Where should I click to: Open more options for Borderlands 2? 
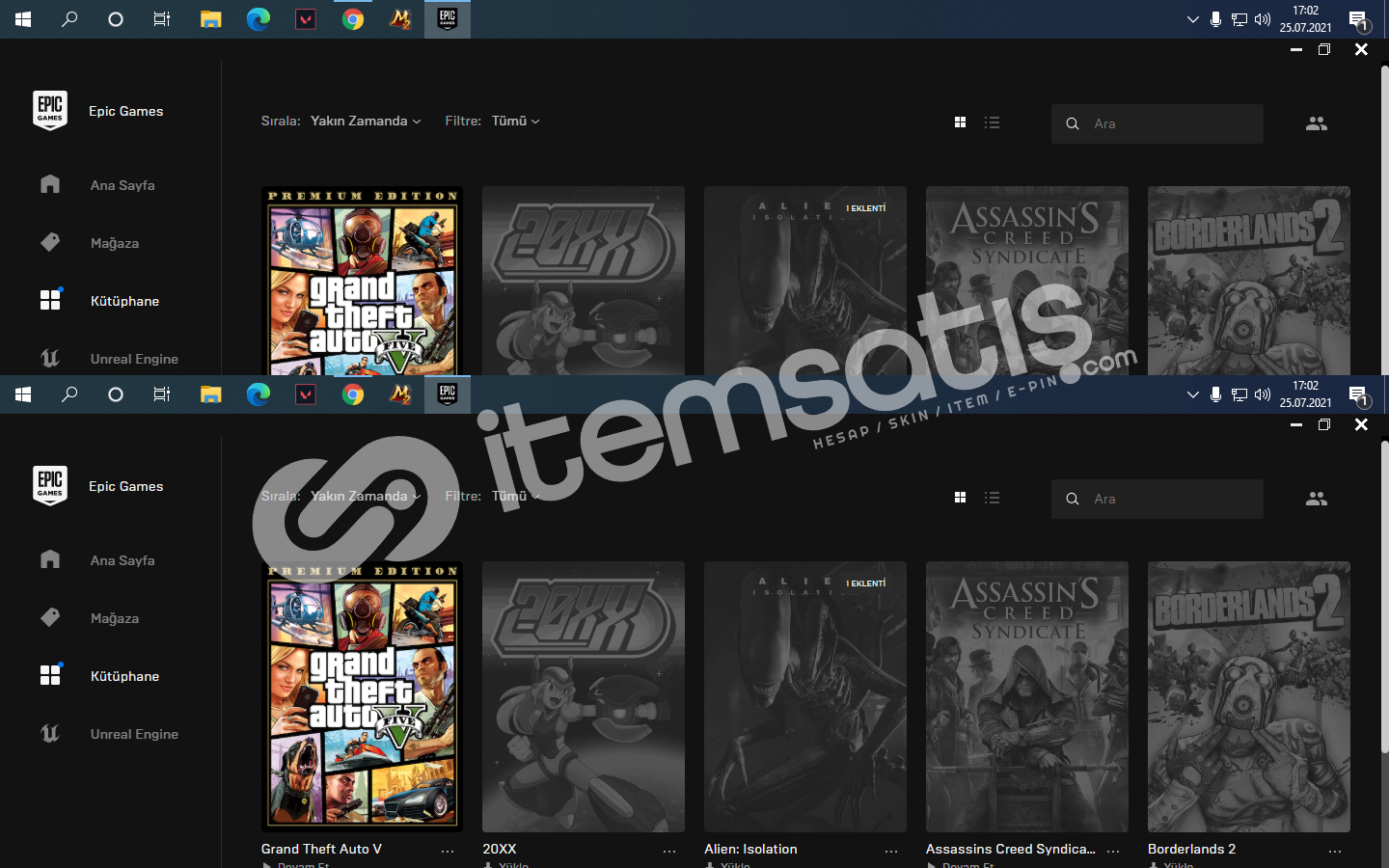pyautogui.click(x=1335, y=851)
